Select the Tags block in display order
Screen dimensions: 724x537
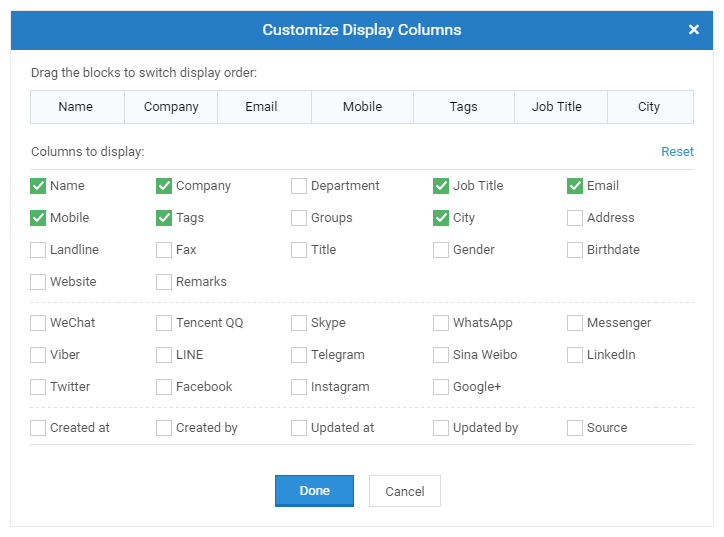(x=464, y=107)
